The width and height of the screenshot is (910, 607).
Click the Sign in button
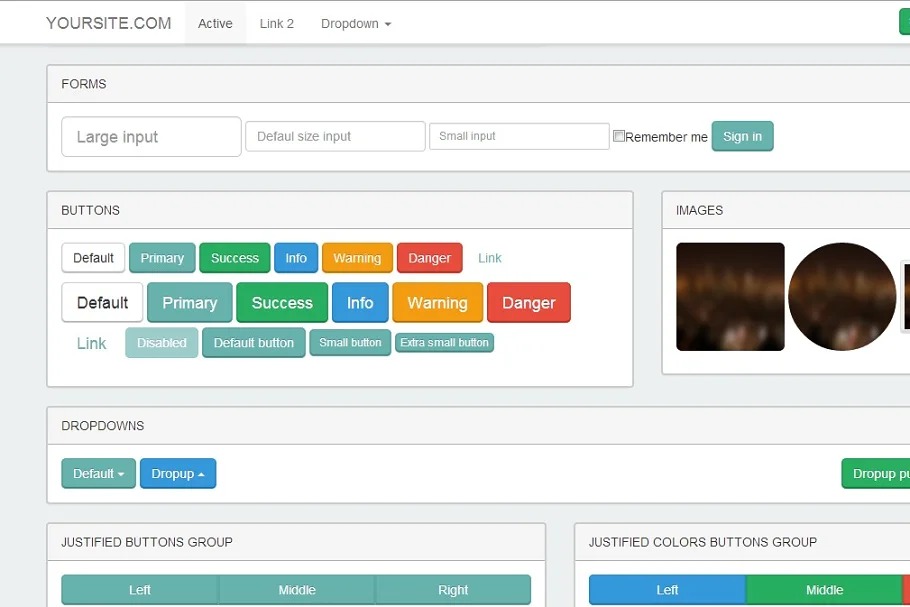[742, 137]
